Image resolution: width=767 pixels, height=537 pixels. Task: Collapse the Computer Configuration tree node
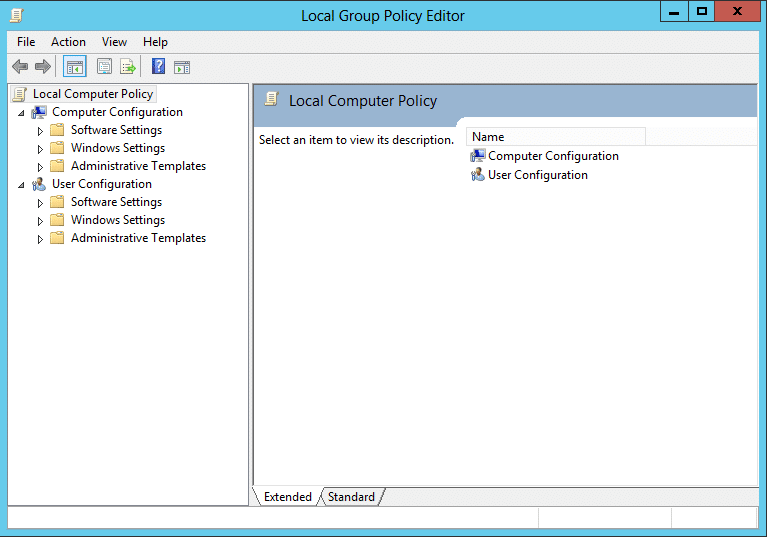21,113
